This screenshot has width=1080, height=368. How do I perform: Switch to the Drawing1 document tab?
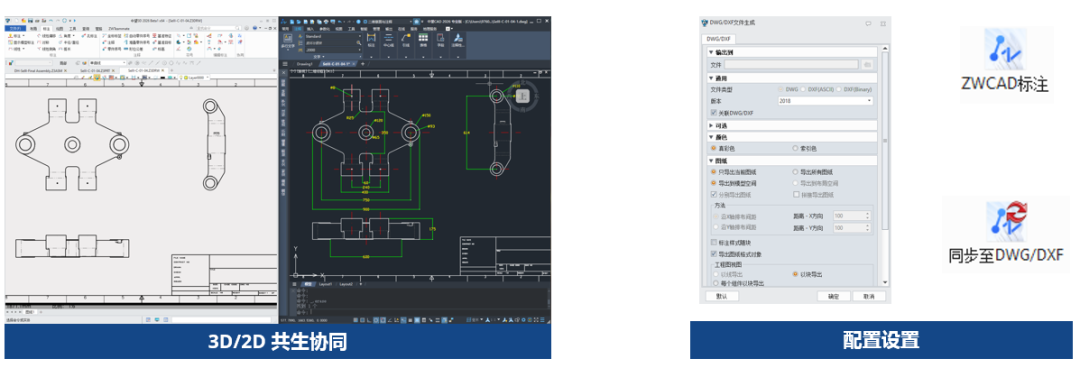(x=304, y=63)
